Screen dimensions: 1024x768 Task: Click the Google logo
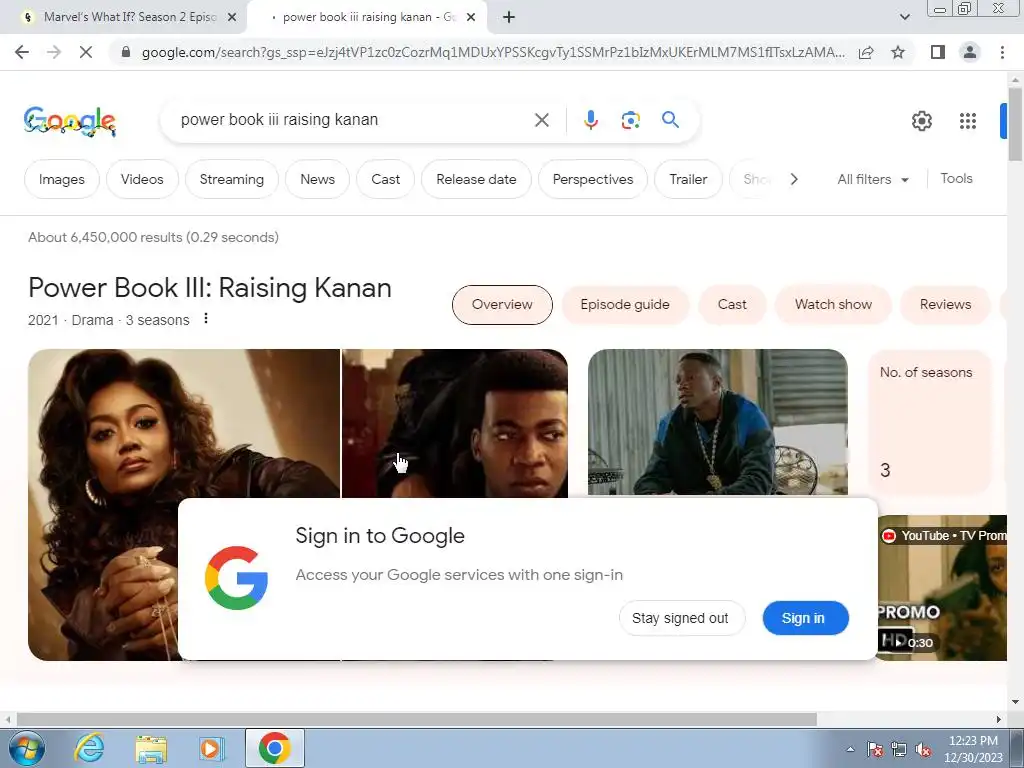point(70,121)
